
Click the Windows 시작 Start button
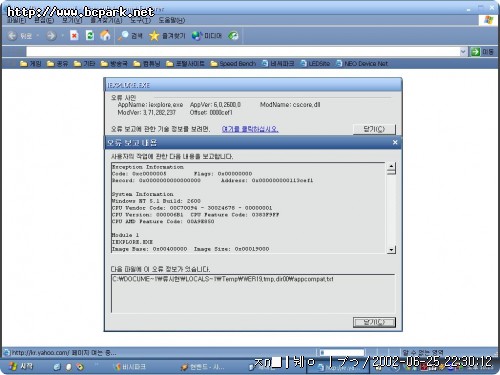point(21,366)
